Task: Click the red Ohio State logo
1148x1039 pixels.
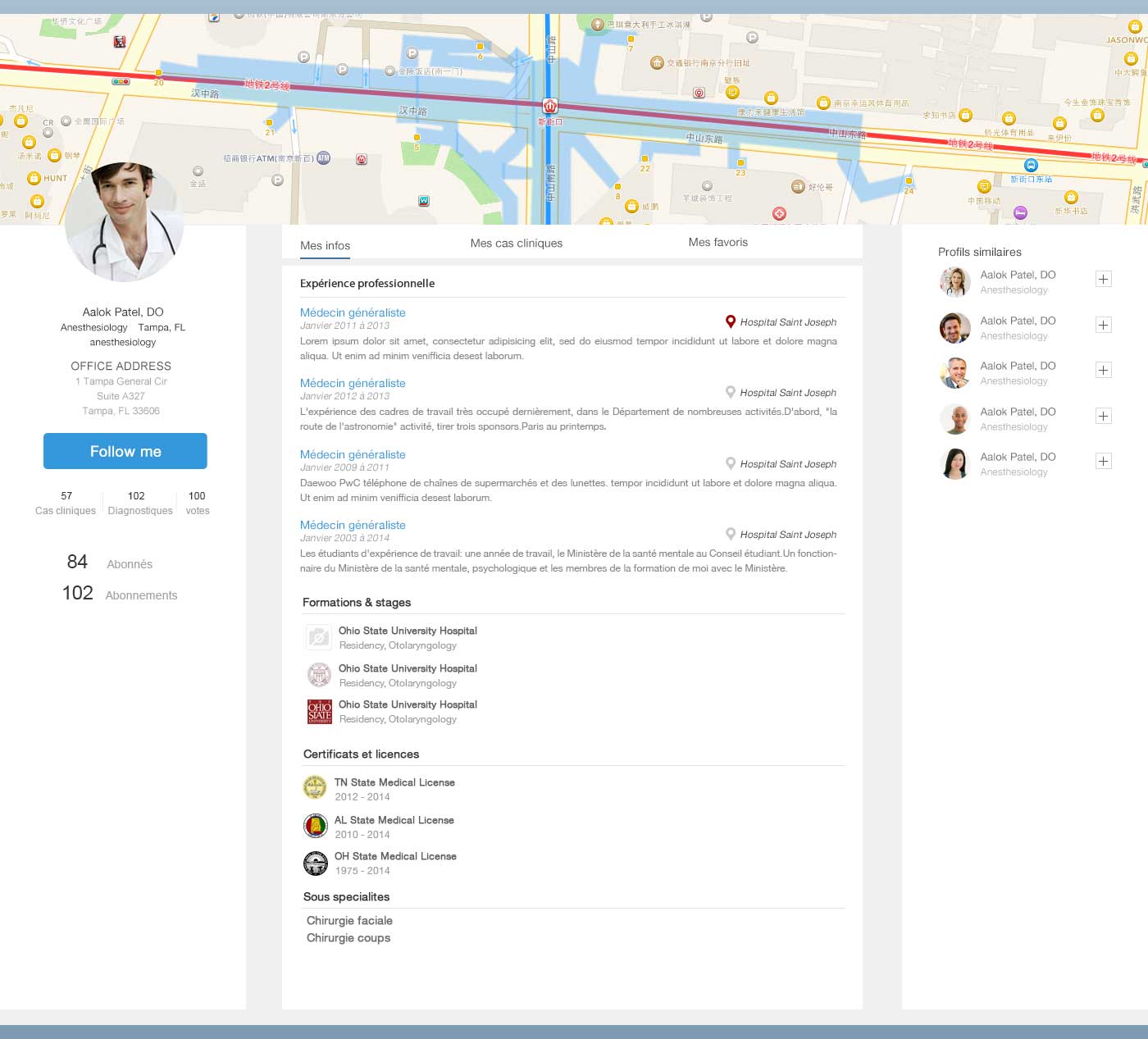Action: (x=319, y=712)
